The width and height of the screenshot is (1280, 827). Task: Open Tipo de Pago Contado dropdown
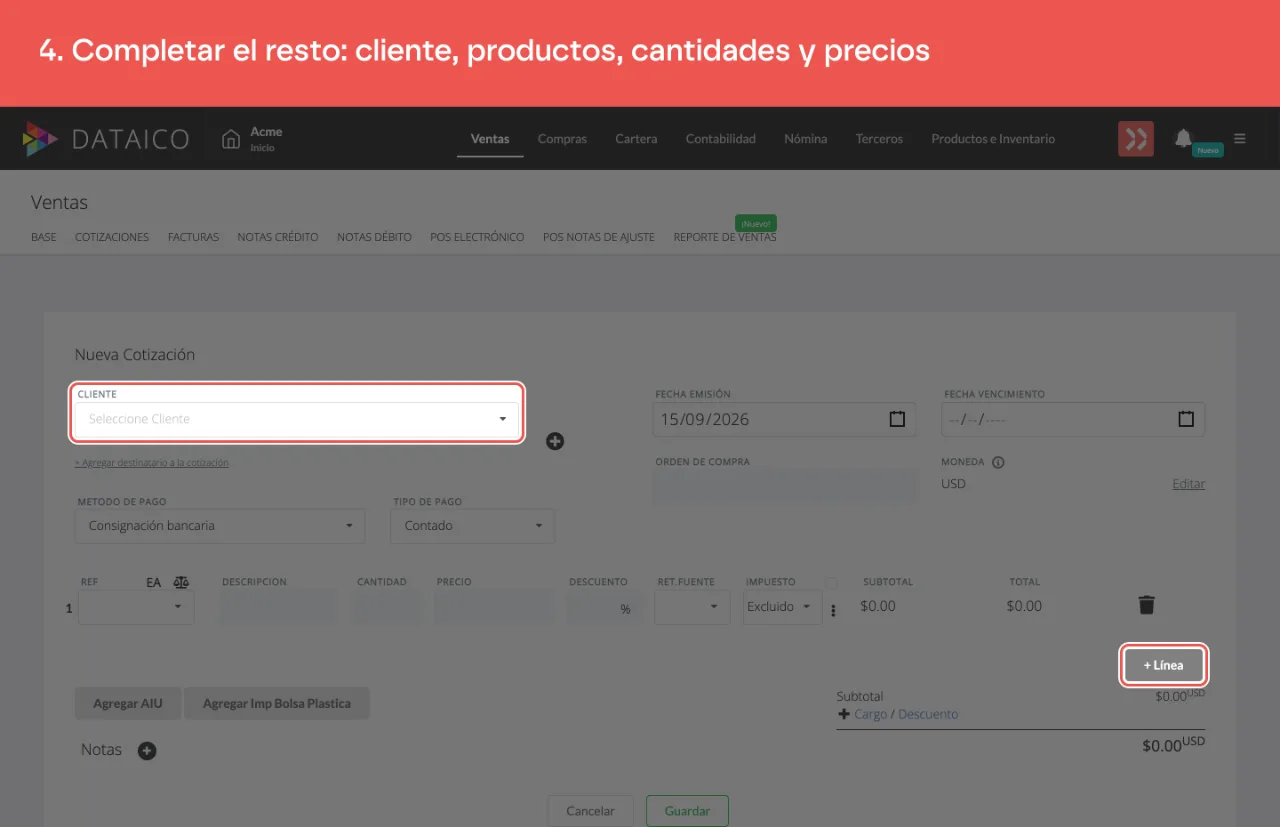(473, 526)
